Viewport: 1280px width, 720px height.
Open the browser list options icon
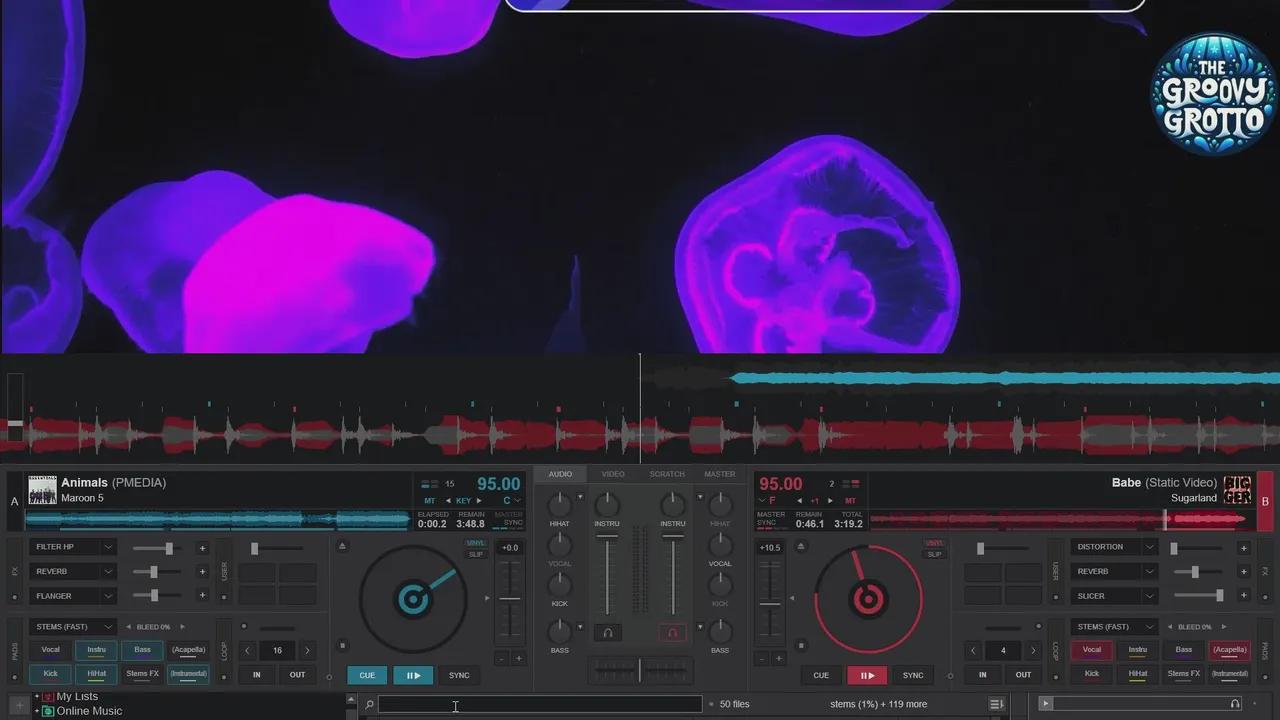click(x=996, y=705)
